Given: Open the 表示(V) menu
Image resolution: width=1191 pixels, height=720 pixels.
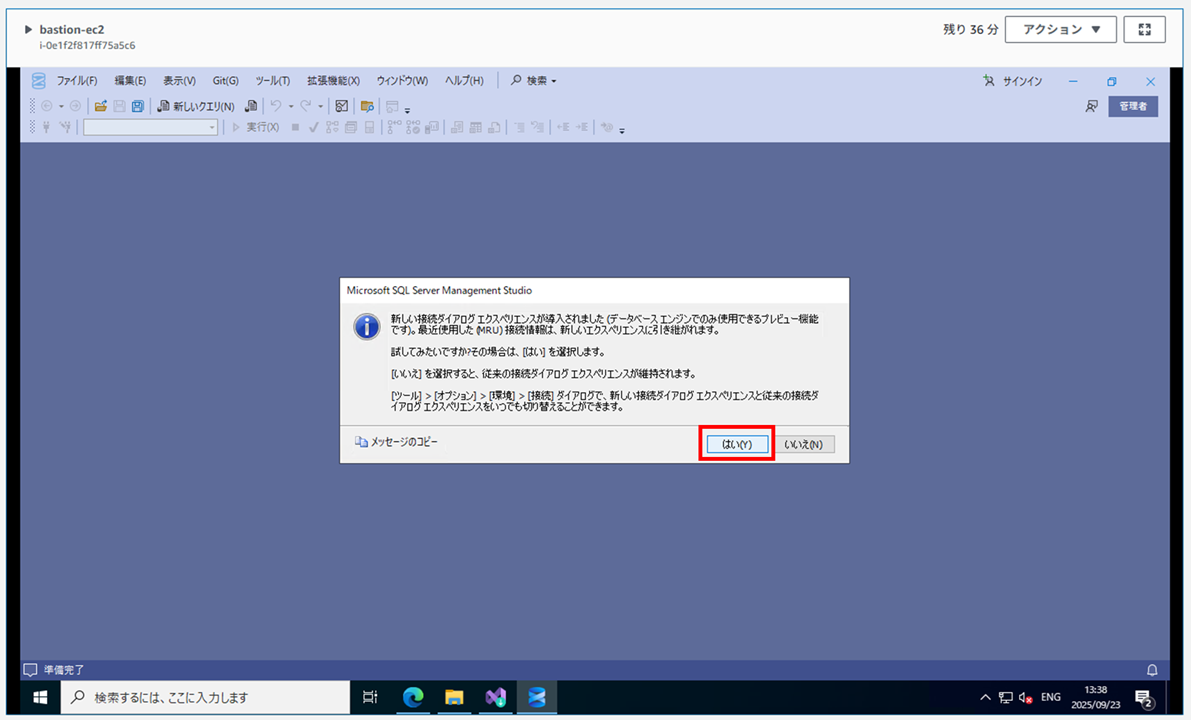Looking at the screenshot, I should (x=179, y=81).
